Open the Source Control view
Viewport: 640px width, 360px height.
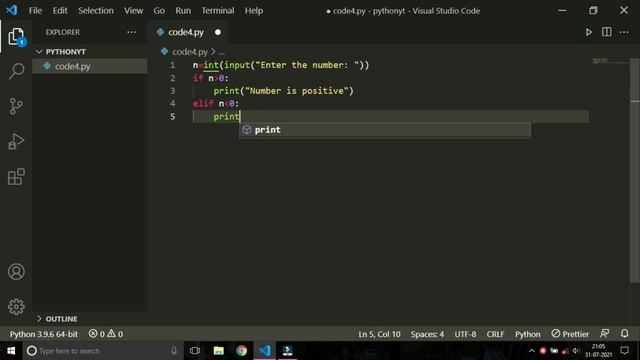click(16, 106)
